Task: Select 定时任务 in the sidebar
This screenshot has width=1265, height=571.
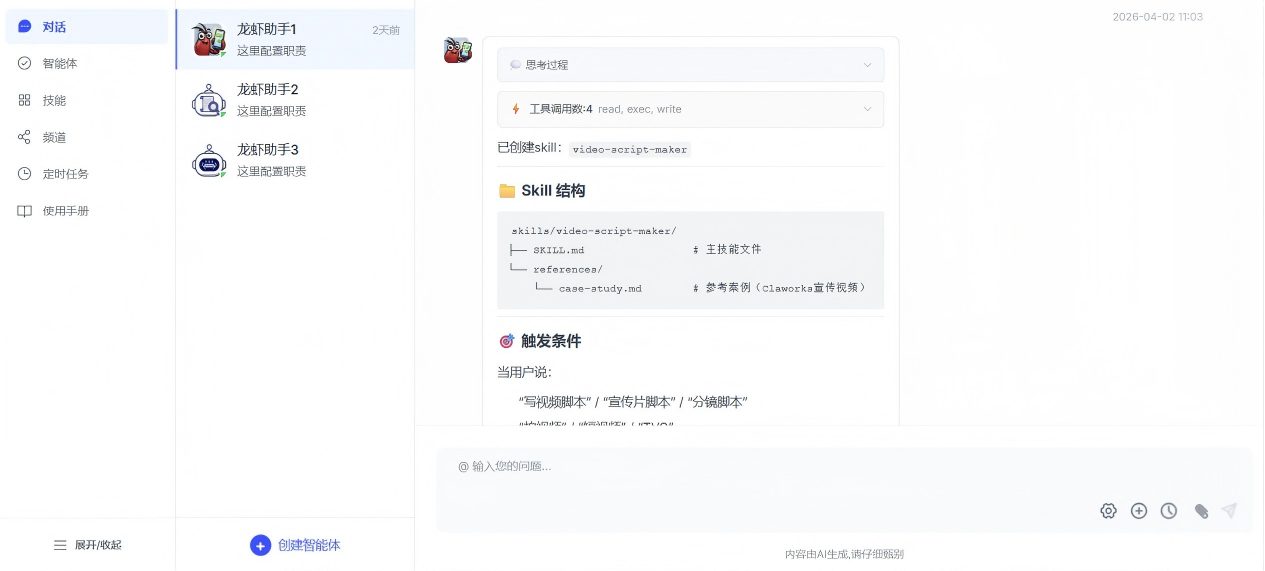Action: tap(65, 174)
